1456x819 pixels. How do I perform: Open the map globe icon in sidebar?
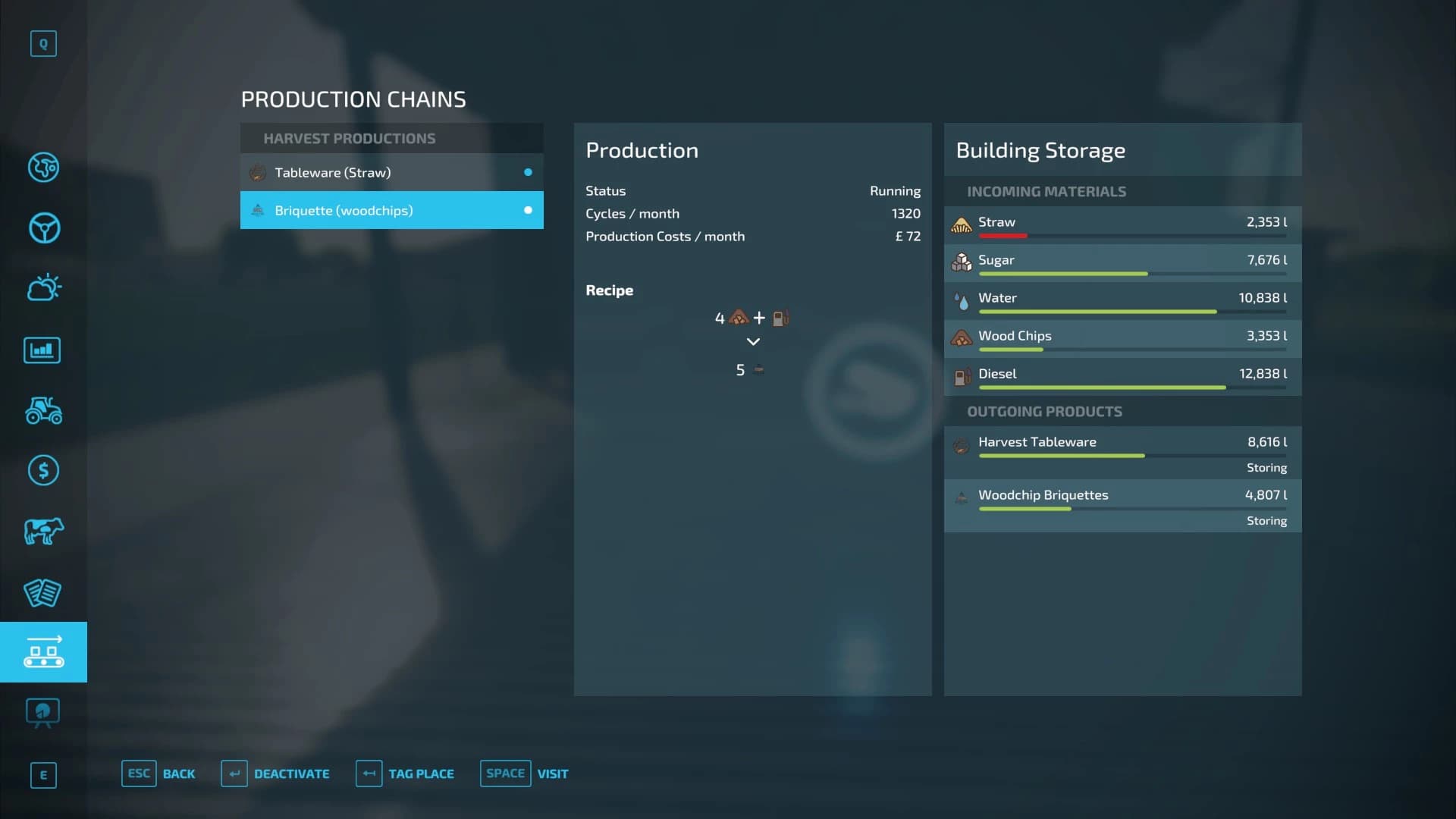coord(43,167)
